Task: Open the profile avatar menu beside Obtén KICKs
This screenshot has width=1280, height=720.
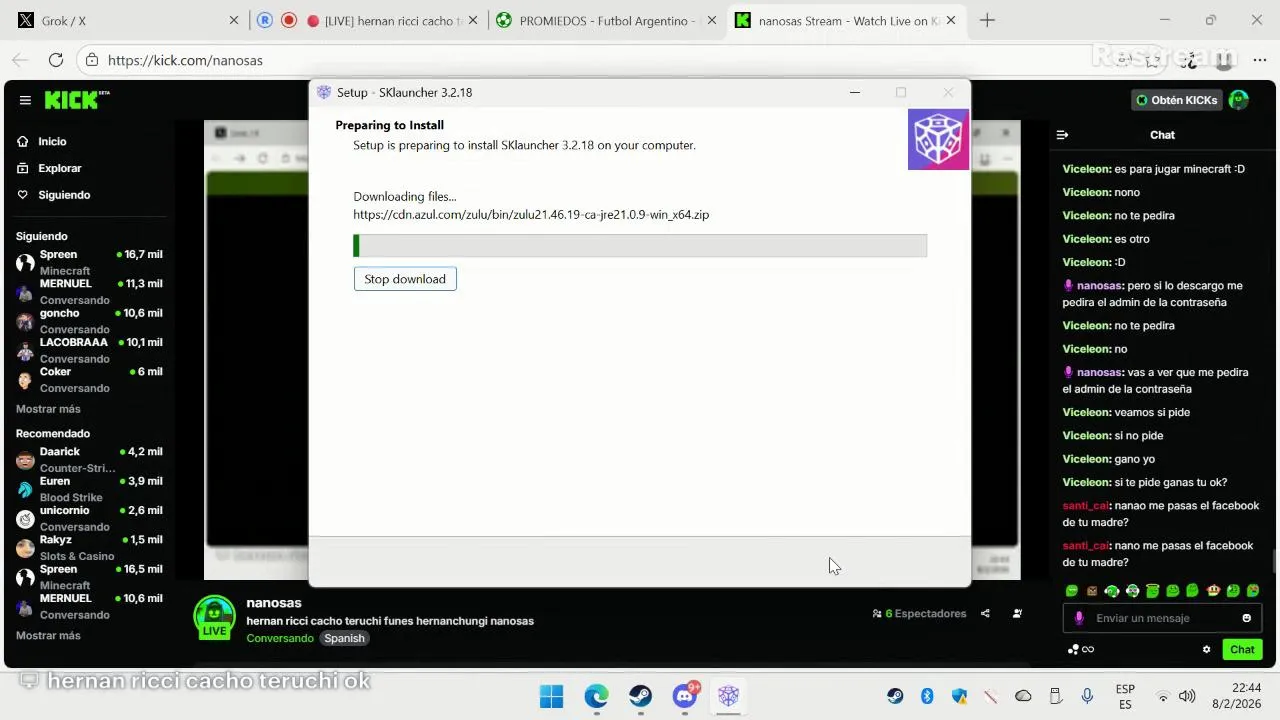Action: 1239,100
